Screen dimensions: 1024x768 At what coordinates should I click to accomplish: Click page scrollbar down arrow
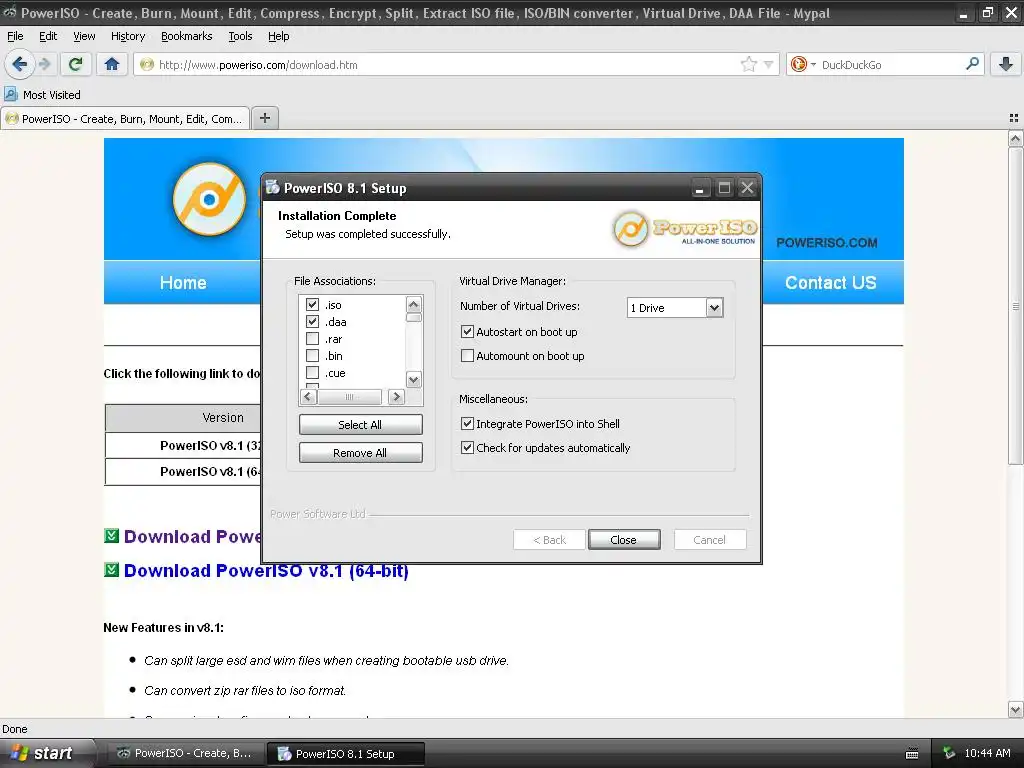(1015, 709)
